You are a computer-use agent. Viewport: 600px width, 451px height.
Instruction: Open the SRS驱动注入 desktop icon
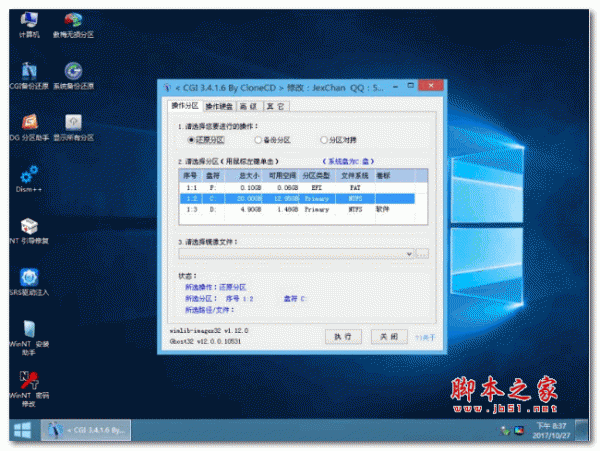(29, 282)
